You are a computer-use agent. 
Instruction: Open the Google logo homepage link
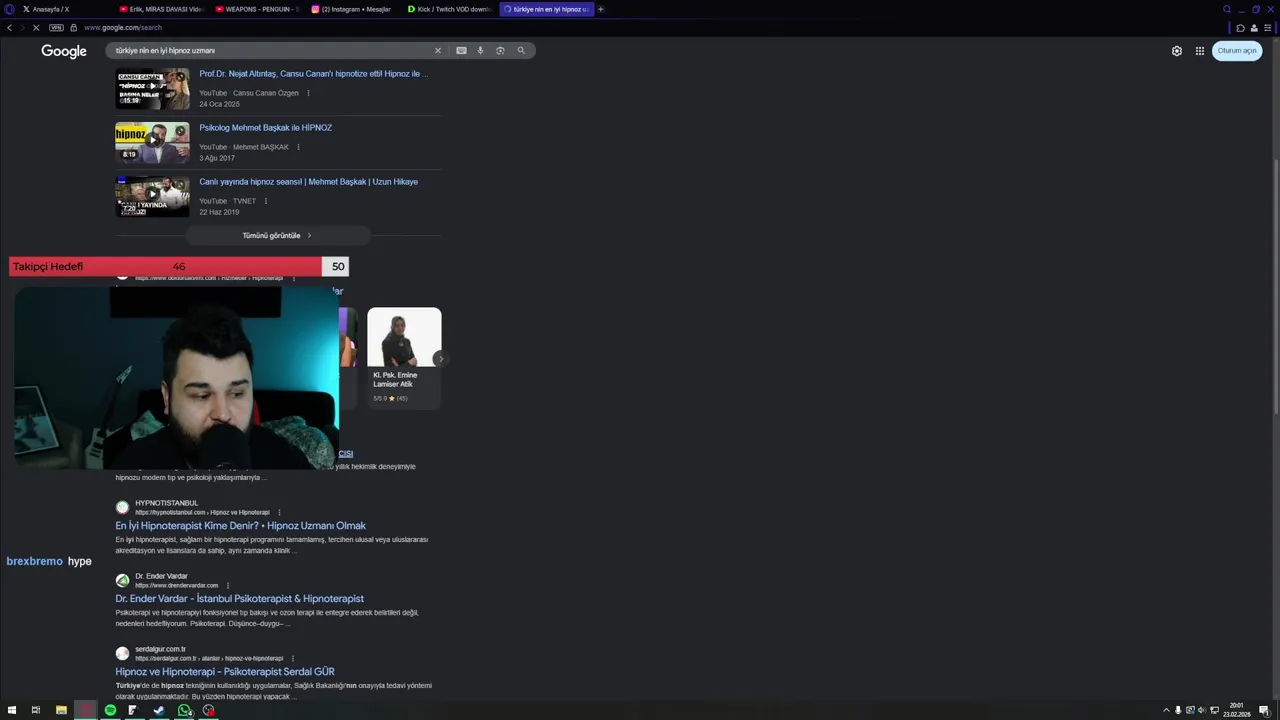click(64, 51)
